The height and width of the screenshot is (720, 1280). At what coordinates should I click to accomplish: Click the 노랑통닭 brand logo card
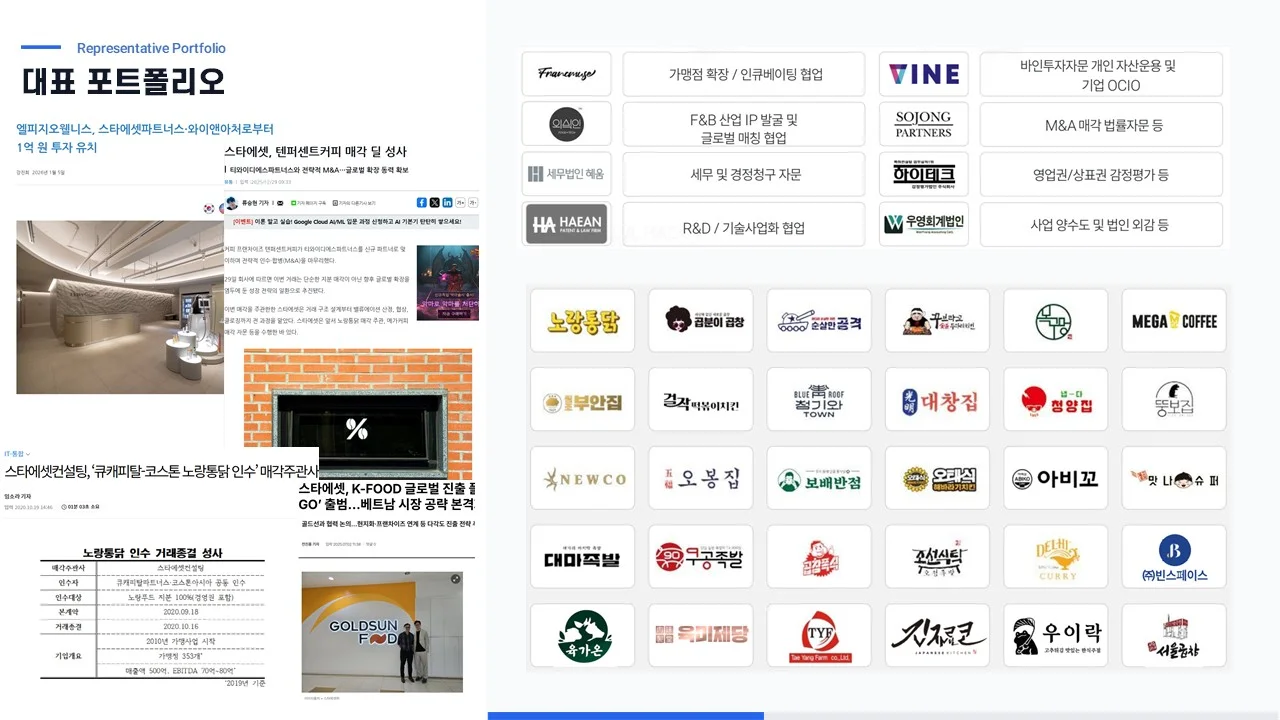pyautogui.click(x=582, y=320)
